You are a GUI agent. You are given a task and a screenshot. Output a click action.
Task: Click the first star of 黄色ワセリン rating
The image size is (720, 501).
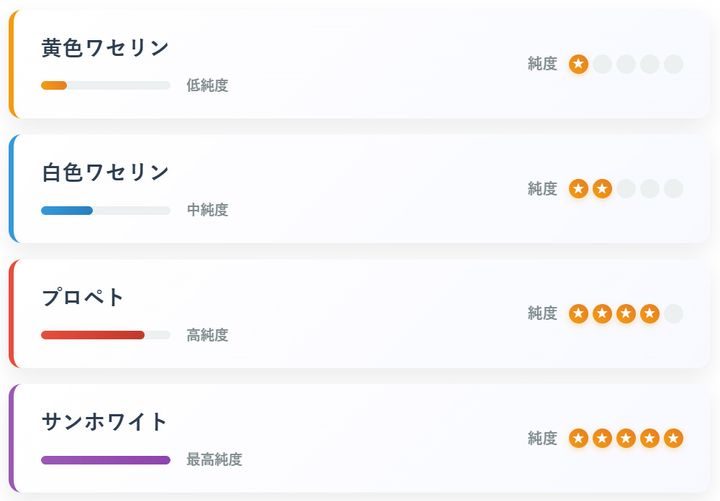[x=578, y=64]
